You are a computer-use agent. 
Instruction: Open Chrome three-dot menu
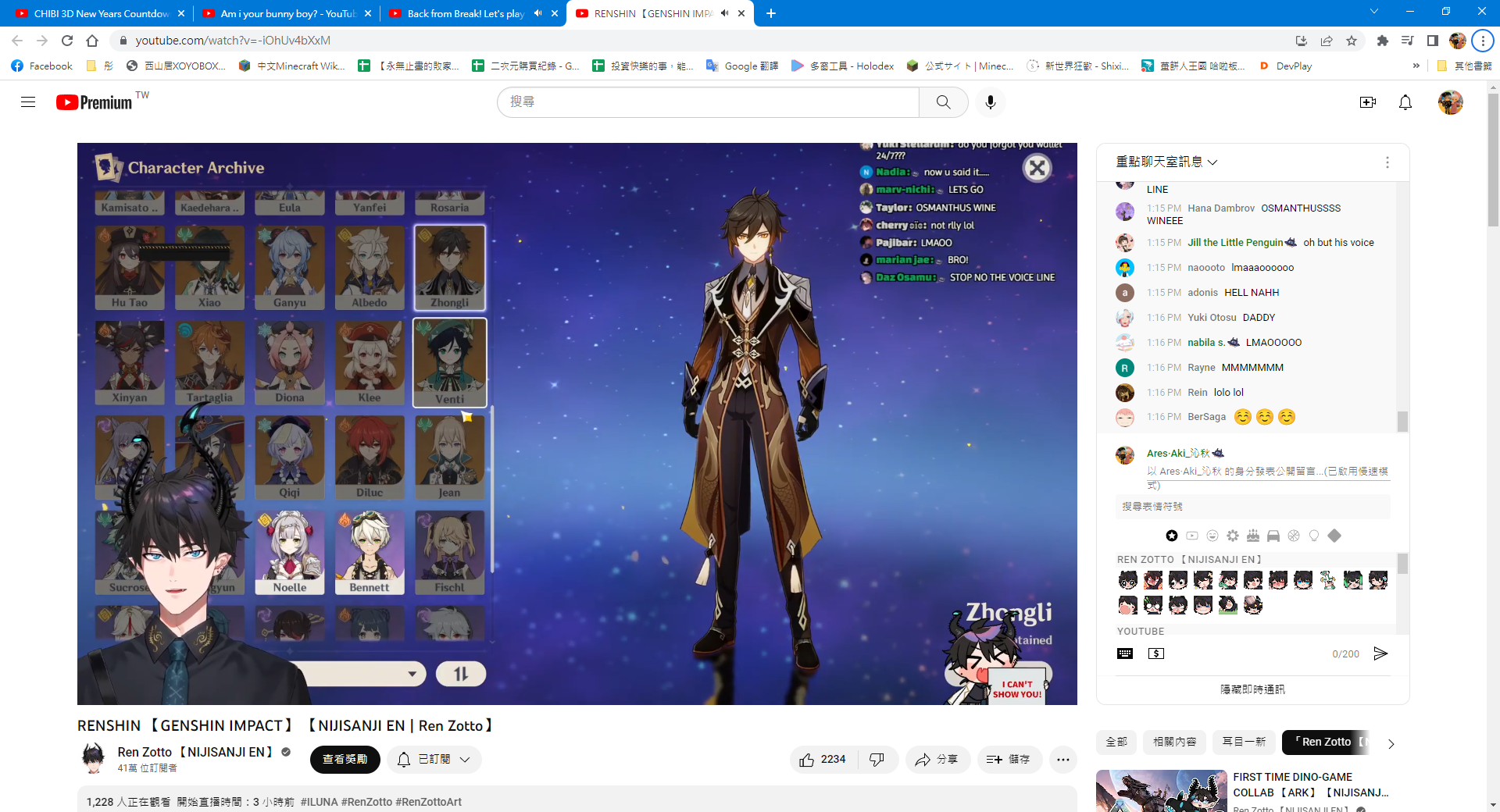coord(1483,41)
